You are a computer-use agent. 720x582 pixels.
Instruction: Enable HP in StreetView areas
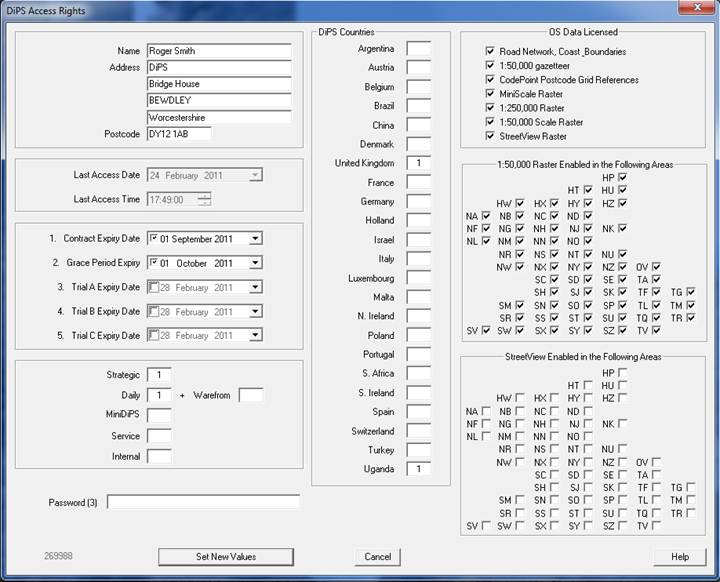(623, 373)
